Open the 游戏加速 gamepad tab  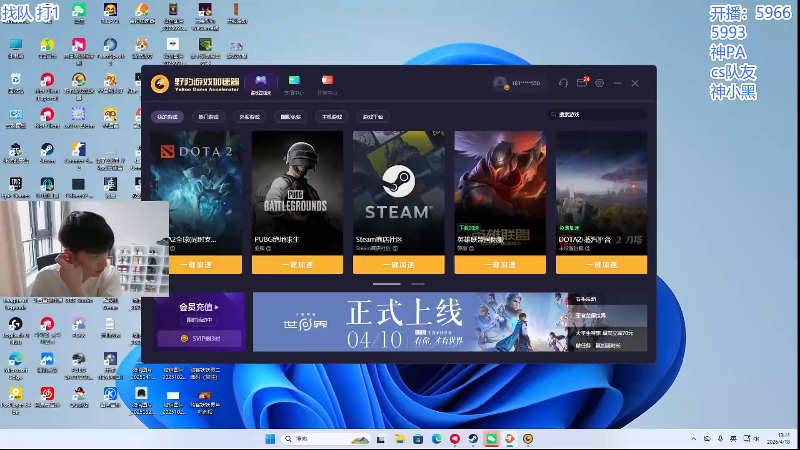tap(261, 85)
